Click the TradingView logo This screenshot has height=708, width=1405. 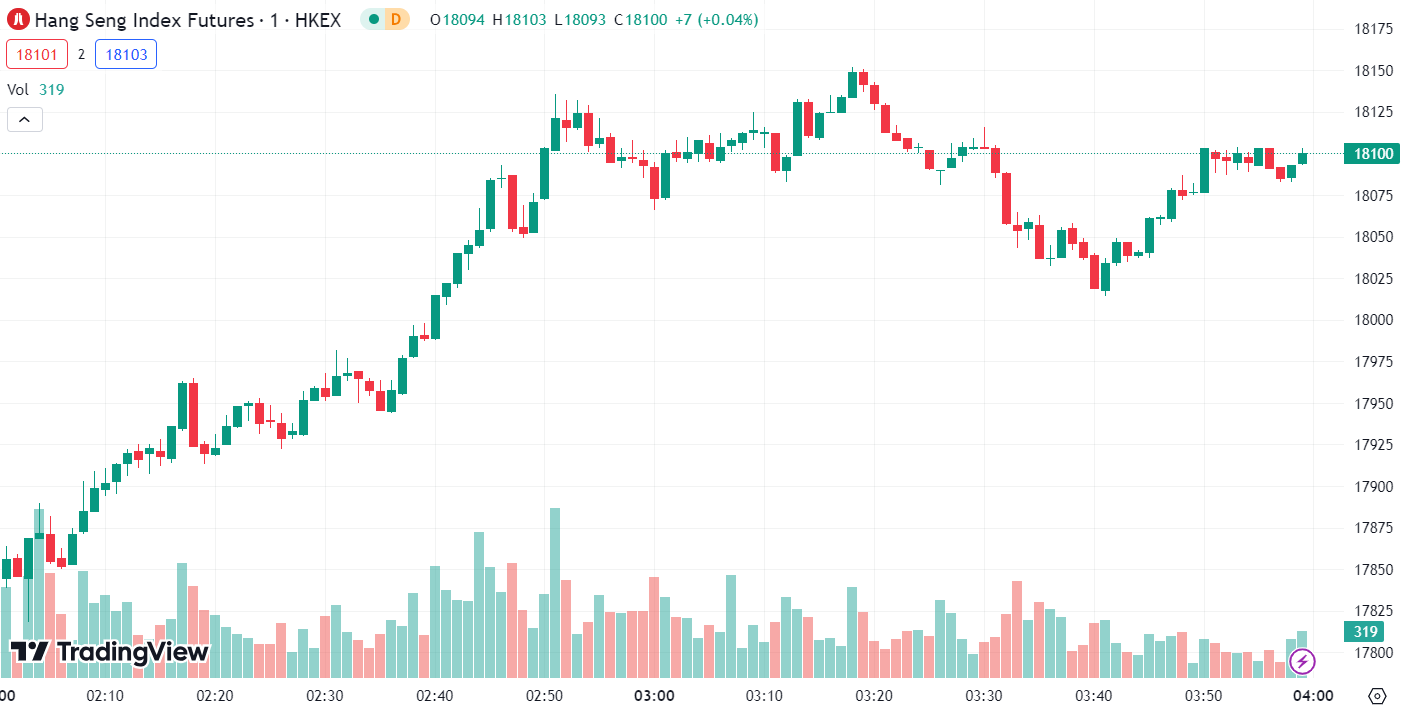coord(110,652)
